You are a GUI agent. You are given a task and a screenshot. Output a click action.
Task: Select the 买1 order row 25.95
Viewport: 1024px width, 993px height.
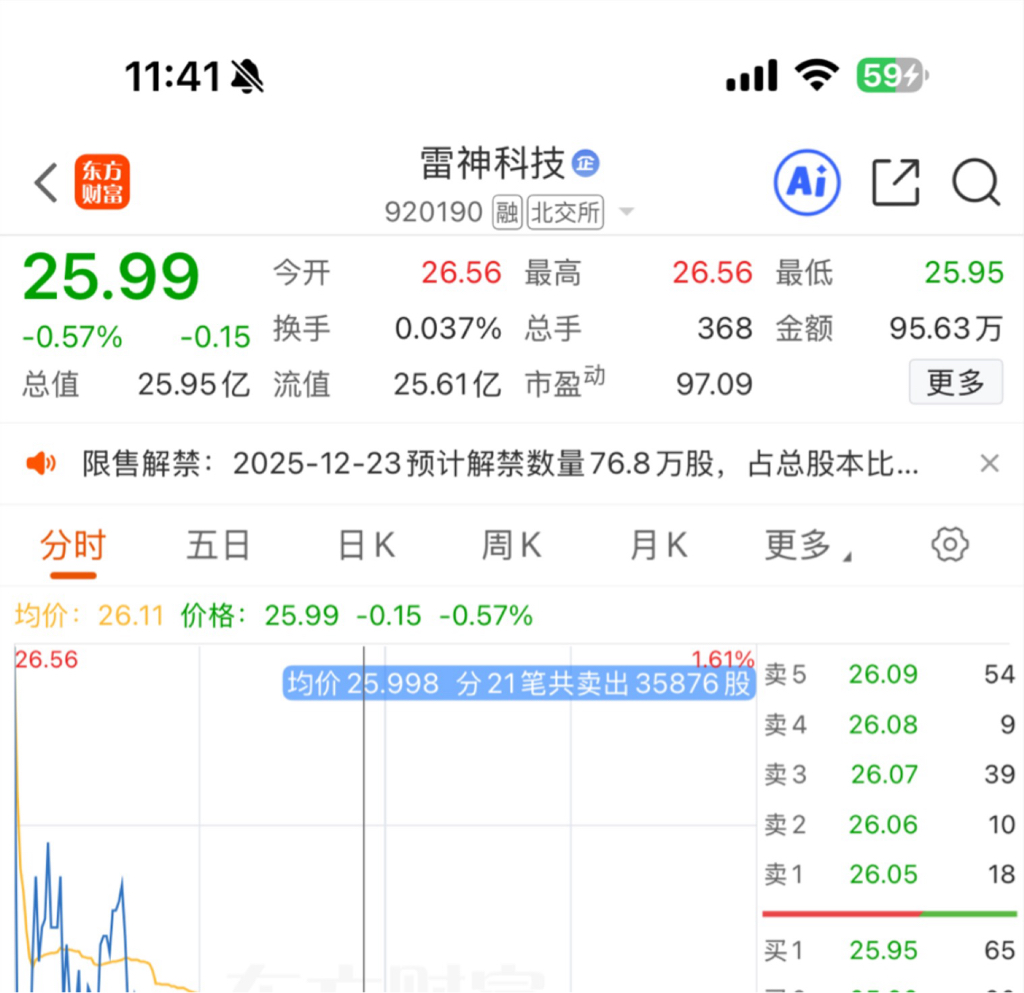(889, 951)
